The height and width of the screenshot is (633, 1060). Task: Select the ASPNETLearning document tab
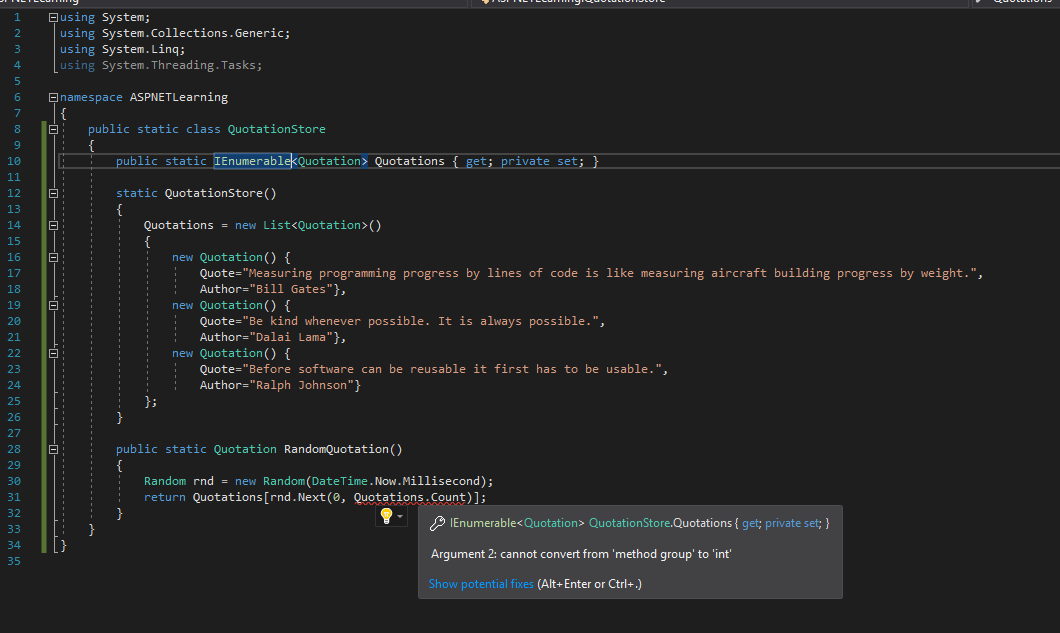[x=40, y=3]
